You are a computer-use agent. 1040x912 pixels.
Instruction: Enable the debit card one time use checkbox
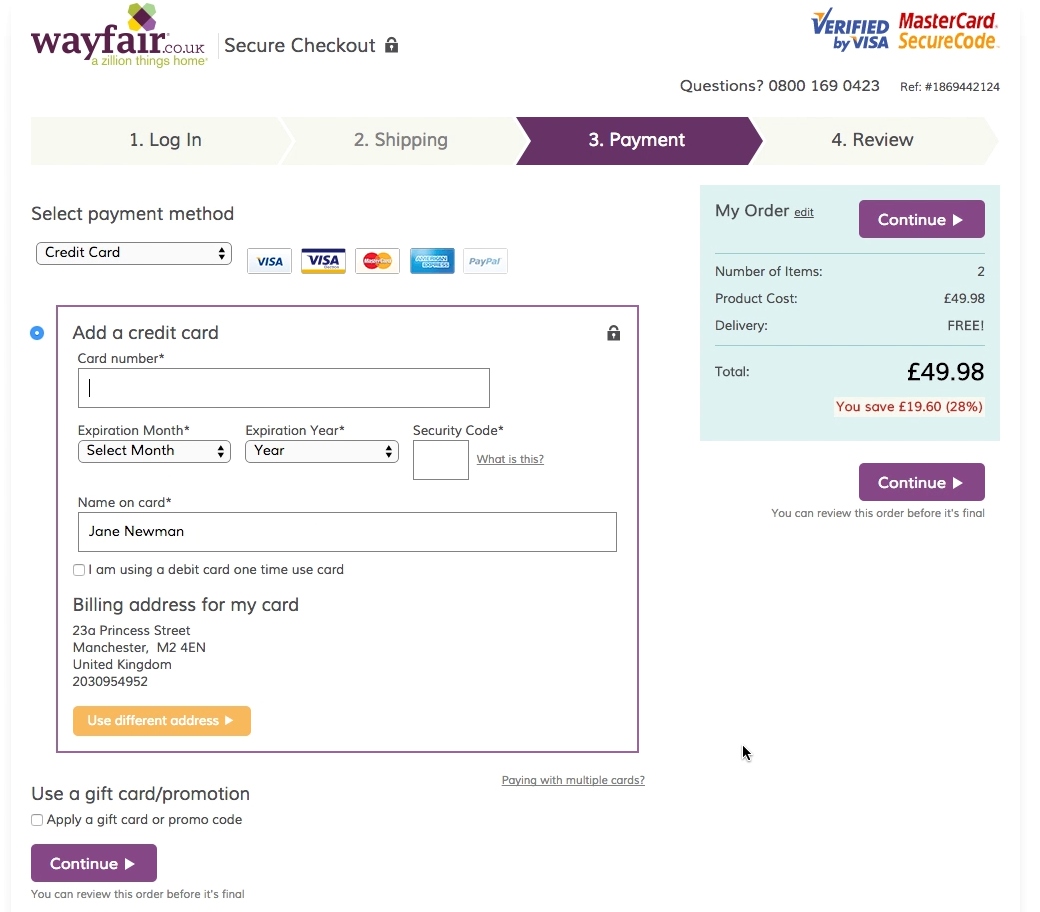click(78, 569)
